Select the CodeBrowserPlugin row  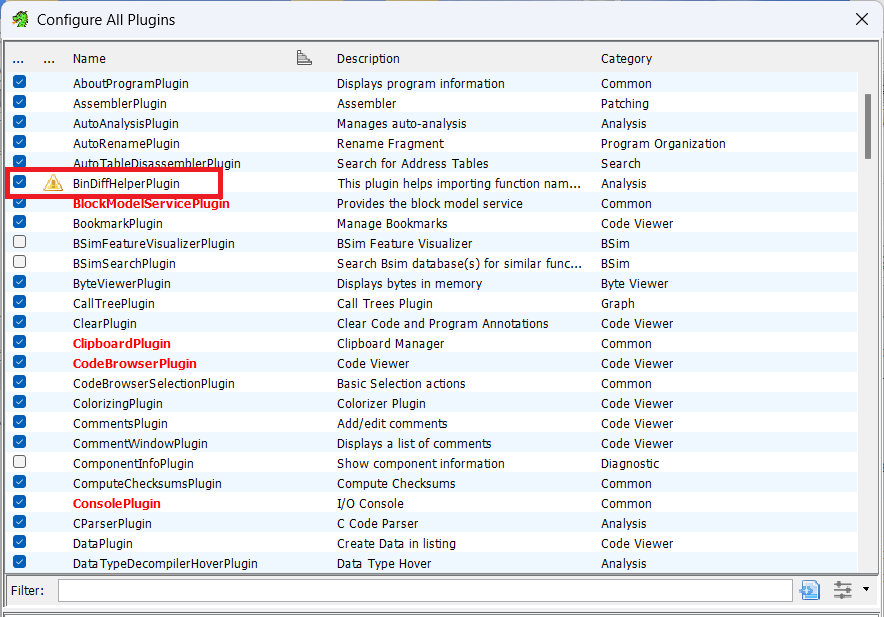(431, 364)
